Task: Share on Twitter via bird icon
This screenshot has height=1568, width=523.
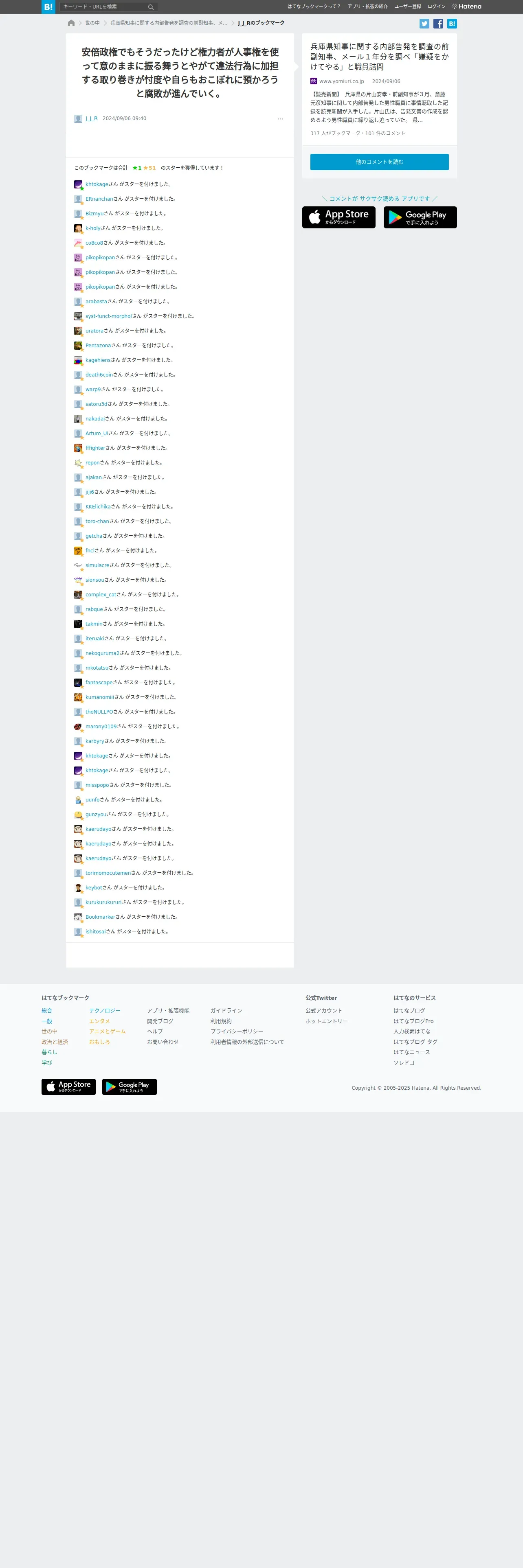Action: tap(424, 24)
